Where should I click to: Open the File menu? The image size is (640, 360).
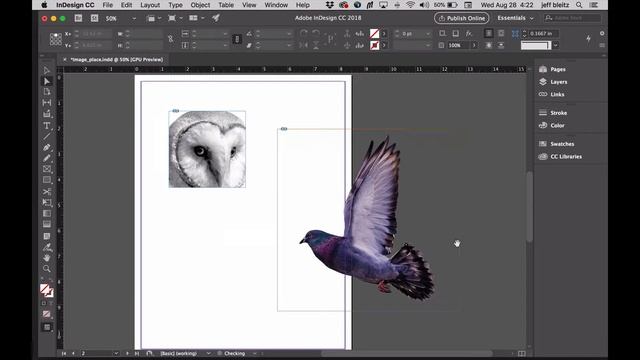(x=108, y=5)
